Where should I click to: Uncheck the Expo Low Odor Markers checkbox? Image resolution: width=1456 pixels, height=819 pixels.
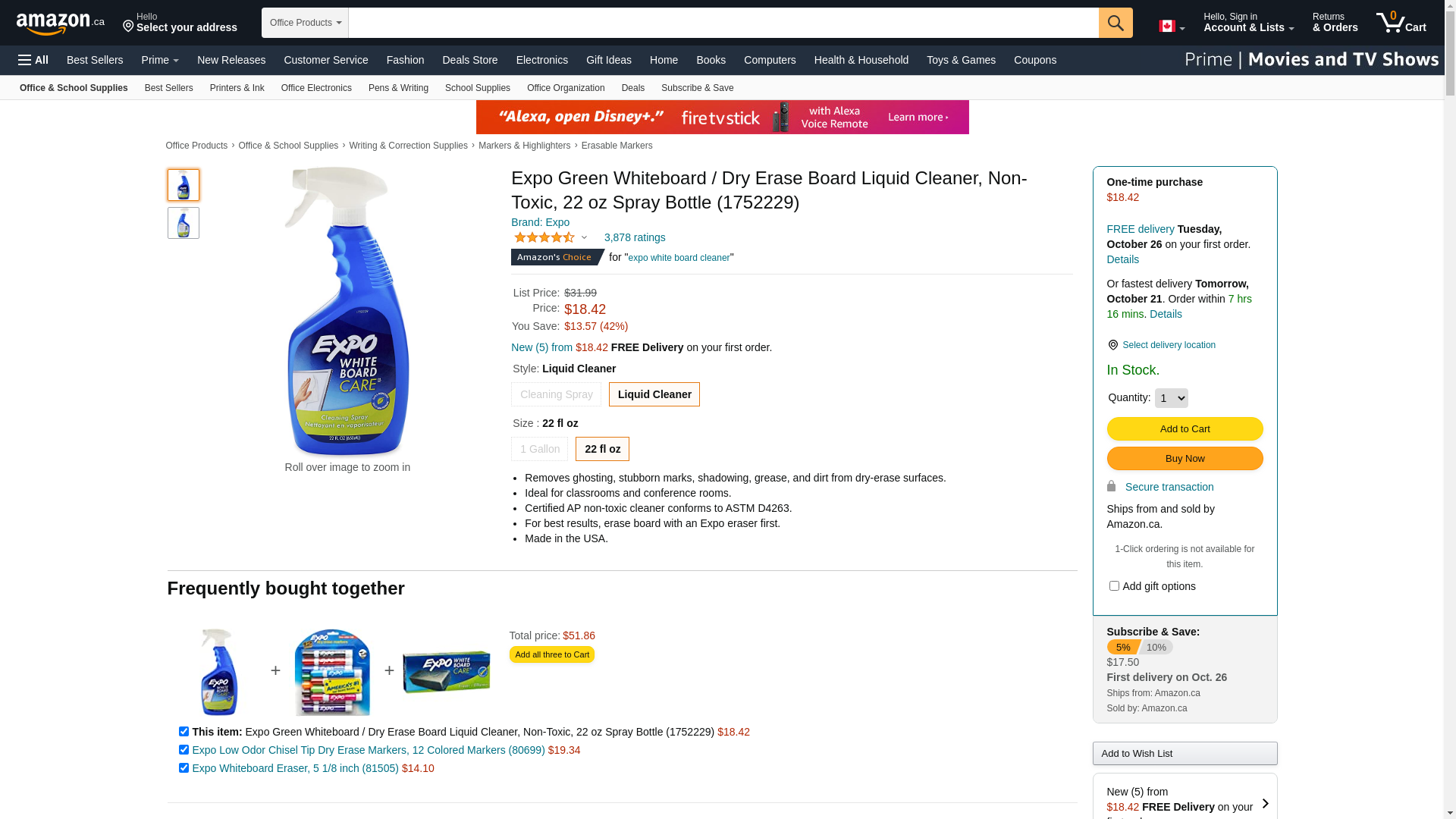tap(184, 749)
